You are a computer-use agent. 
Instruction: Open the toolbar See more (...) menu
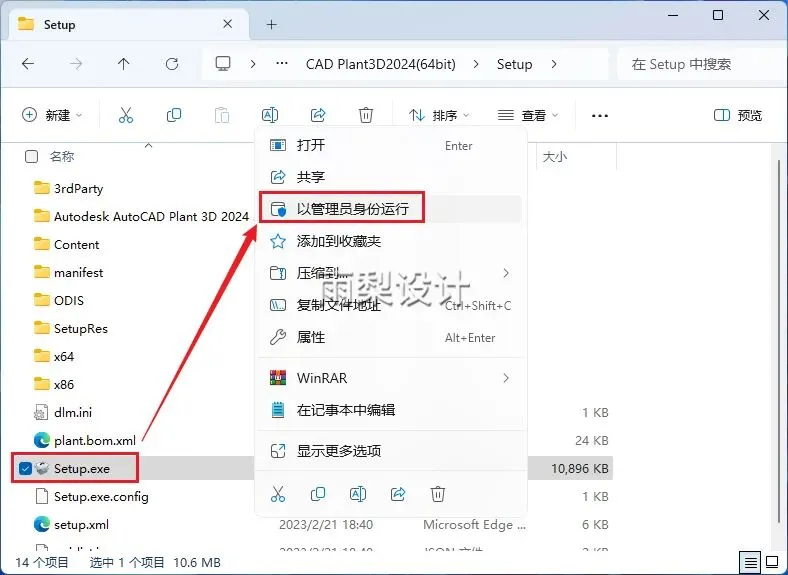coord(600,116)
